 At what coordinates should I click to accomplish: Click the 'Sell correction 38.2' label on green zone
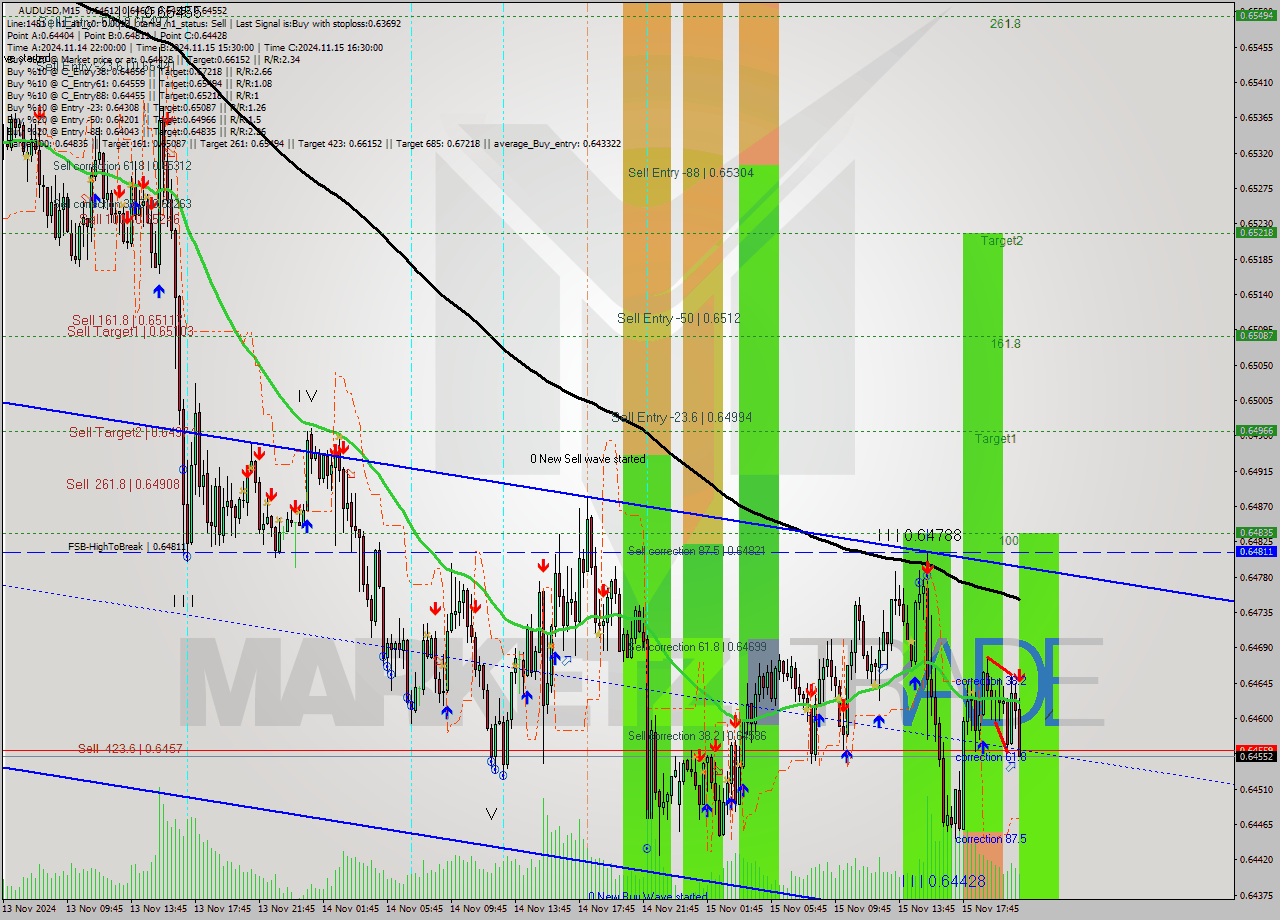pos(696,736)
